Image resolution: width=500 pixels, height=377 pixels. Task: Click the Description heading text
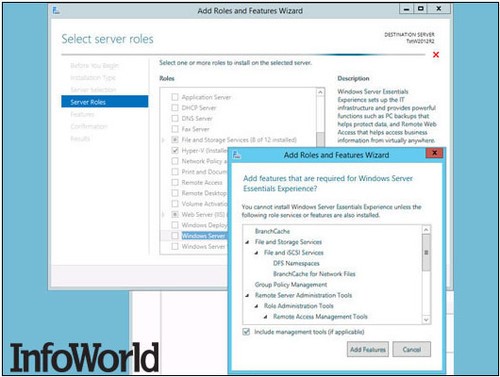pyautogui.click(x=353, y=78)
